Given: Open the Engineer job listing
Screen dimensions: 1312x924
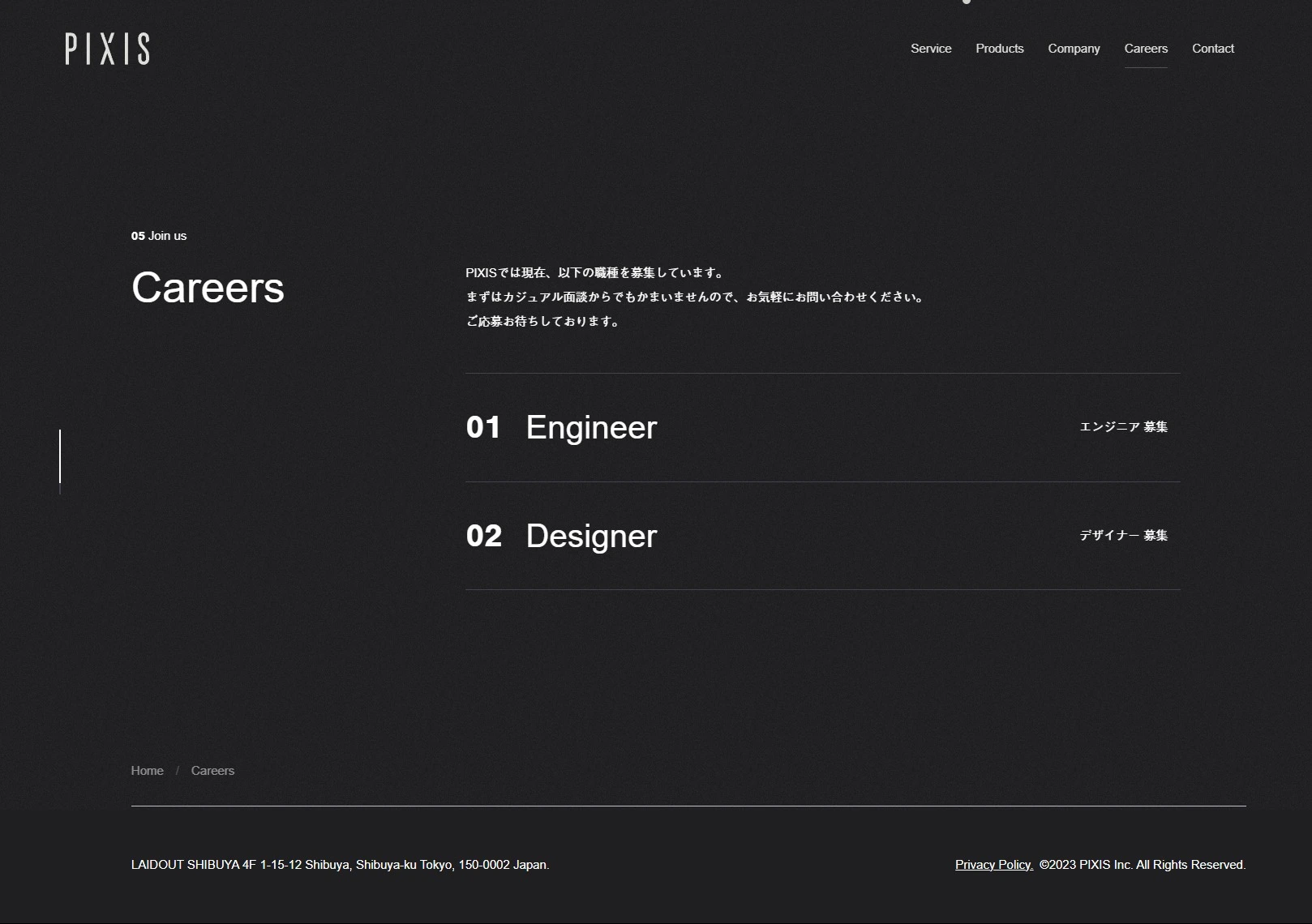Looking at the screenshot, I should (x=591, y=427).
